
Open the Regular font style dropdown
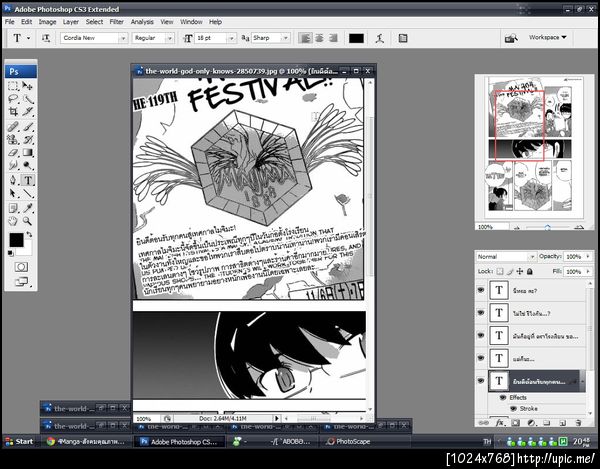[170, 38]
